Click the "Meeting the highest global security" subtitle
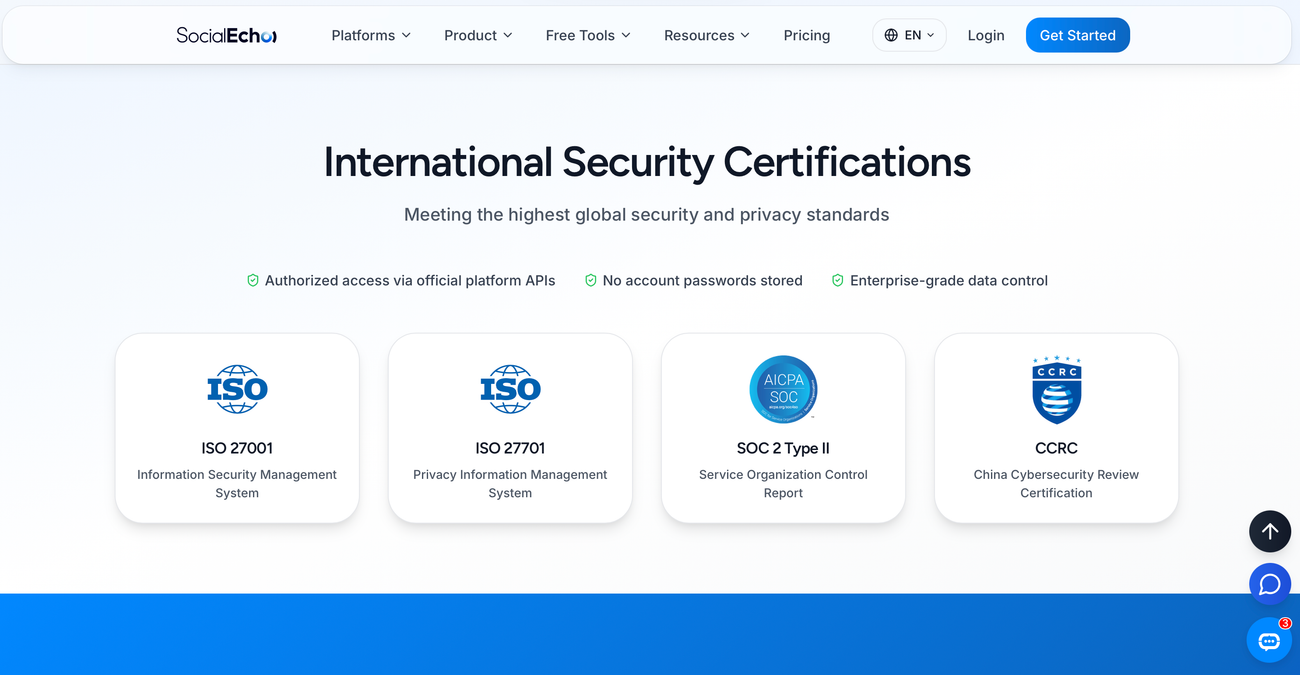The image size is (1300, 675). (647, 215)
